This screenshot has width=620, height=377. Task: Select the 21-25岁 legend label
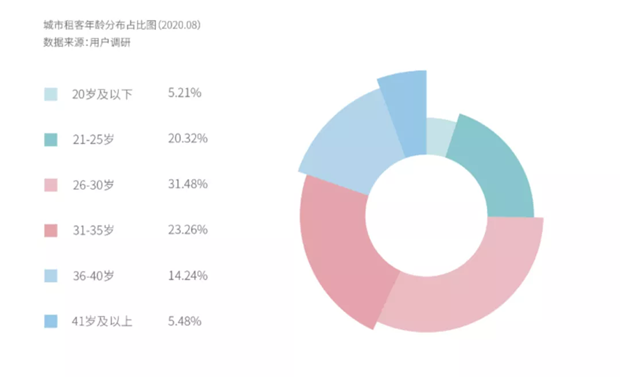pos(93,140)
